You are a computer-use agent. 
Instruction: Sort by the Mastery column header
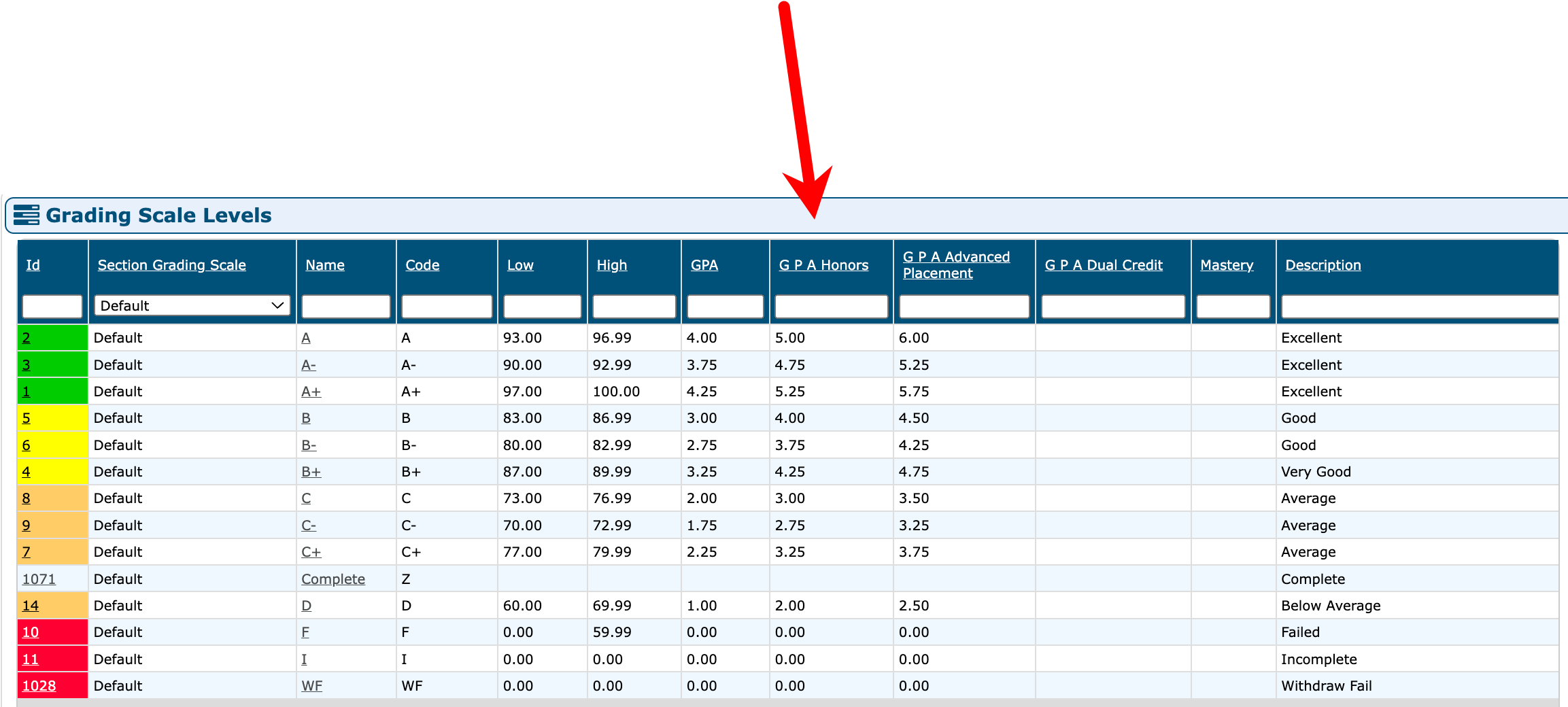pyautogui.click(x=1226, y=265)
